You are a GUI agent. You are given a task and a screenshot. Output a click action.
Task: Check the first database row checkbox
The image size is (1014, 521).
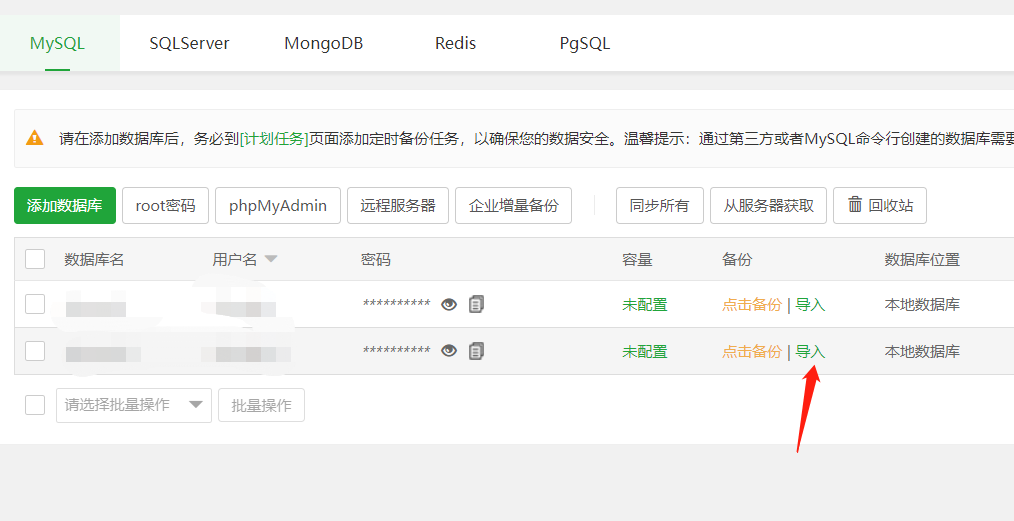tap(35, 304)
